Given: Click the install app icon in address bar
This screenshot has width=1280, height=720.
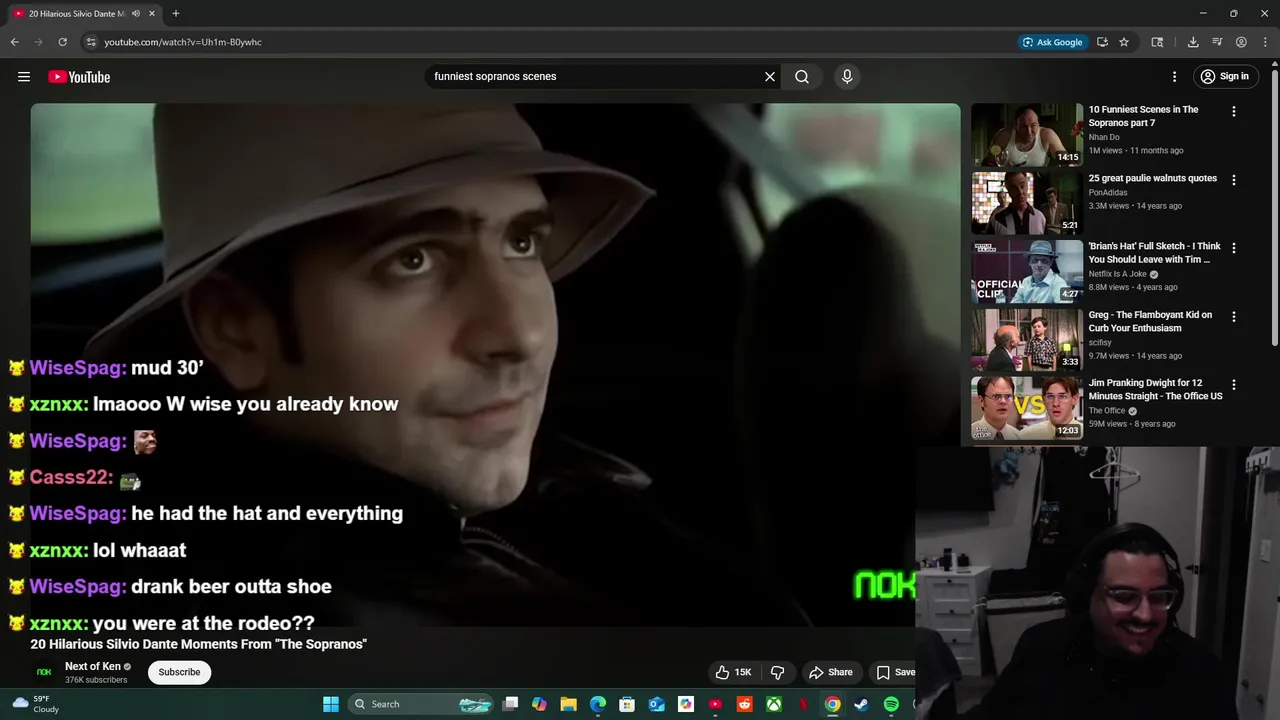Looking at the screenshot, I should tap(1102, 42).
